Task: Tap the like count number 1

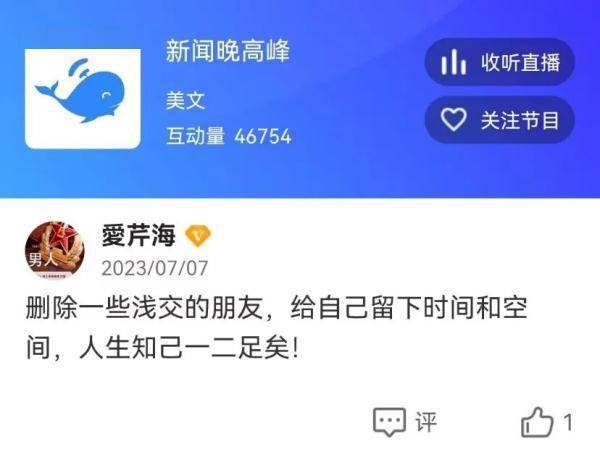Action: tap(568, 422)
